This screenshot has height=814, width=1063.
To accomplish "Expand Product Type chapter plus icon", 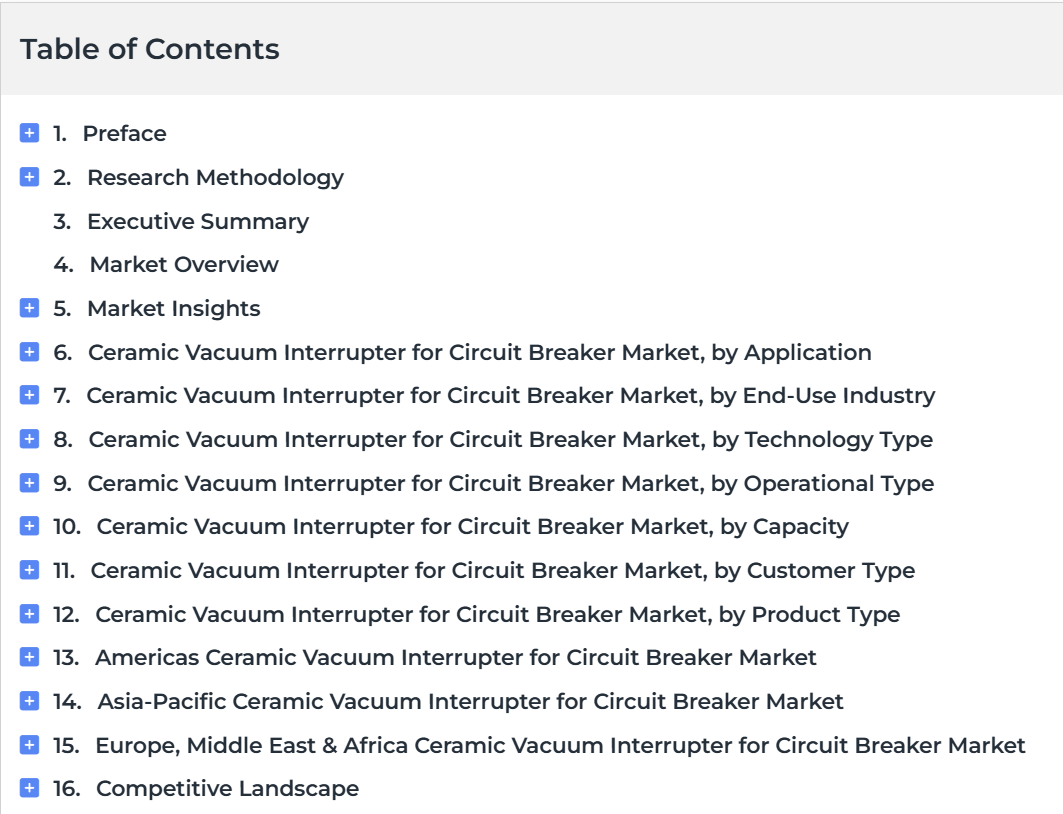I will 29,613.
